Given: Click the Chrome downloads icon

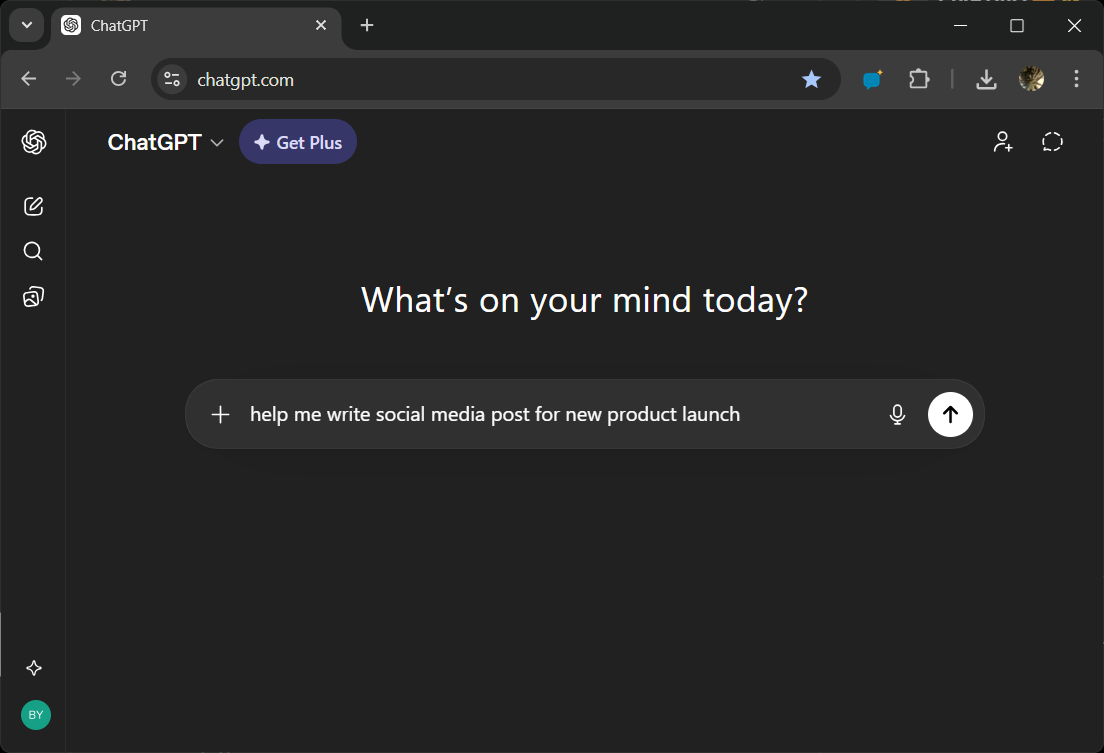Looking at the screenshot, I should click(x=986, y=79).
